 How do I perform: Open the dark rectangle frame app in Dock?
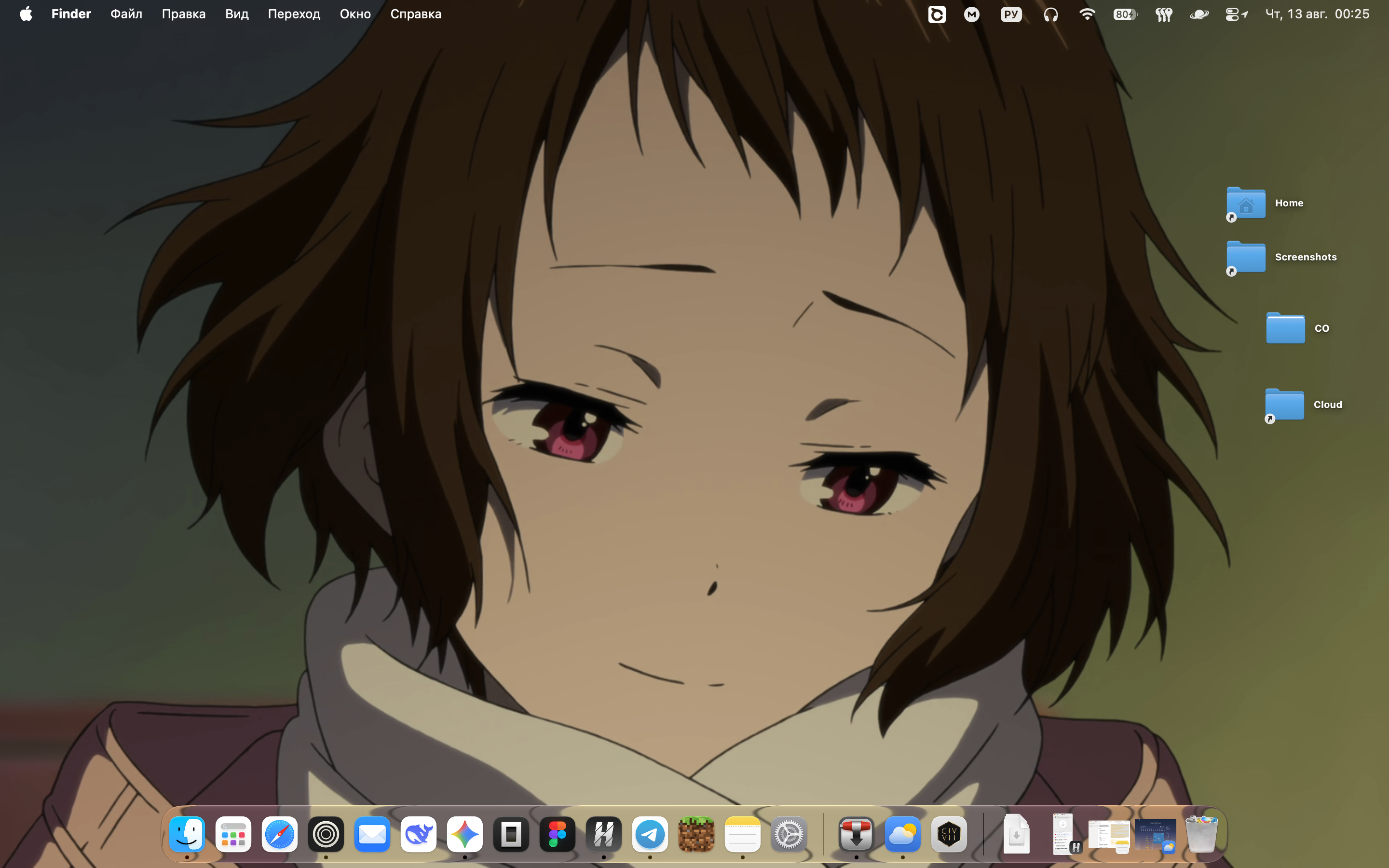click(511, 834)
